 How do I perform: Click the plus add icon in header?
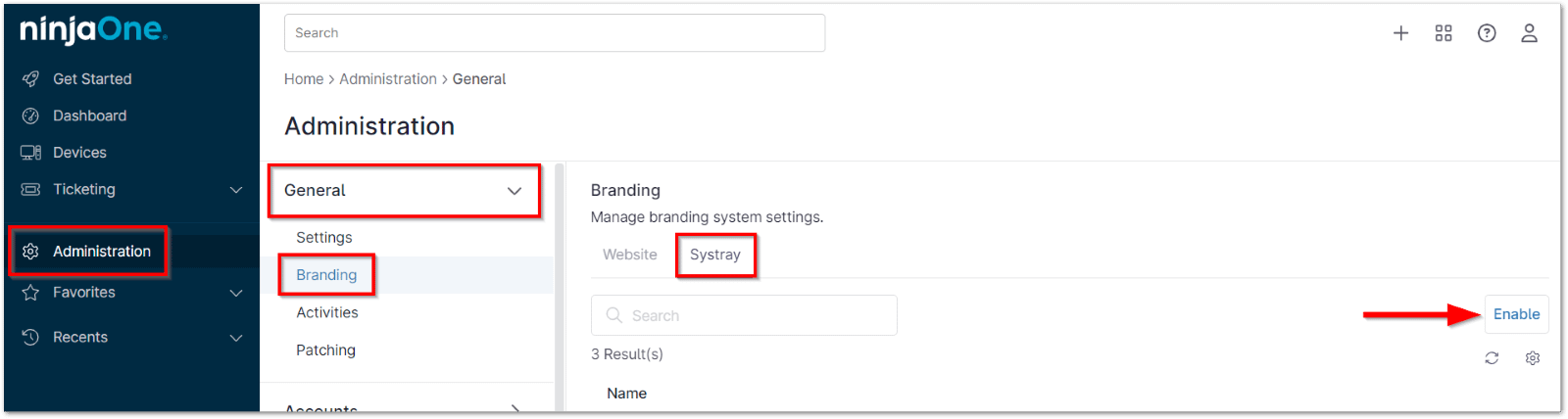pos(1400,33)
